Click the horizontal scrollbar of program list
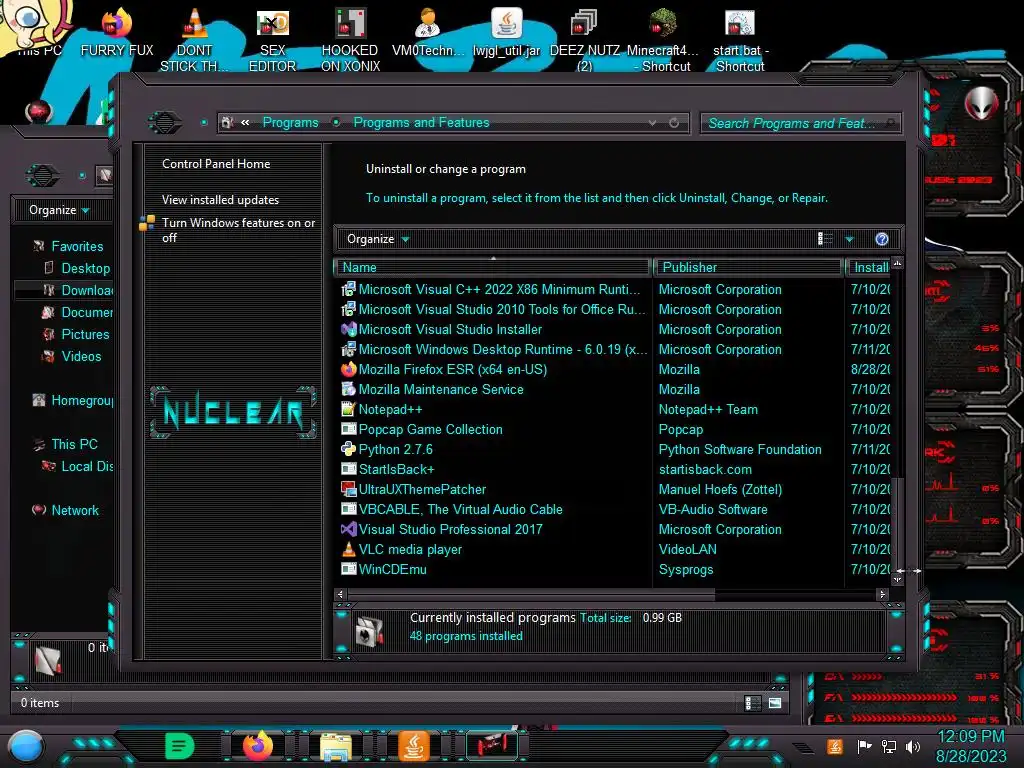 point(531,594)
